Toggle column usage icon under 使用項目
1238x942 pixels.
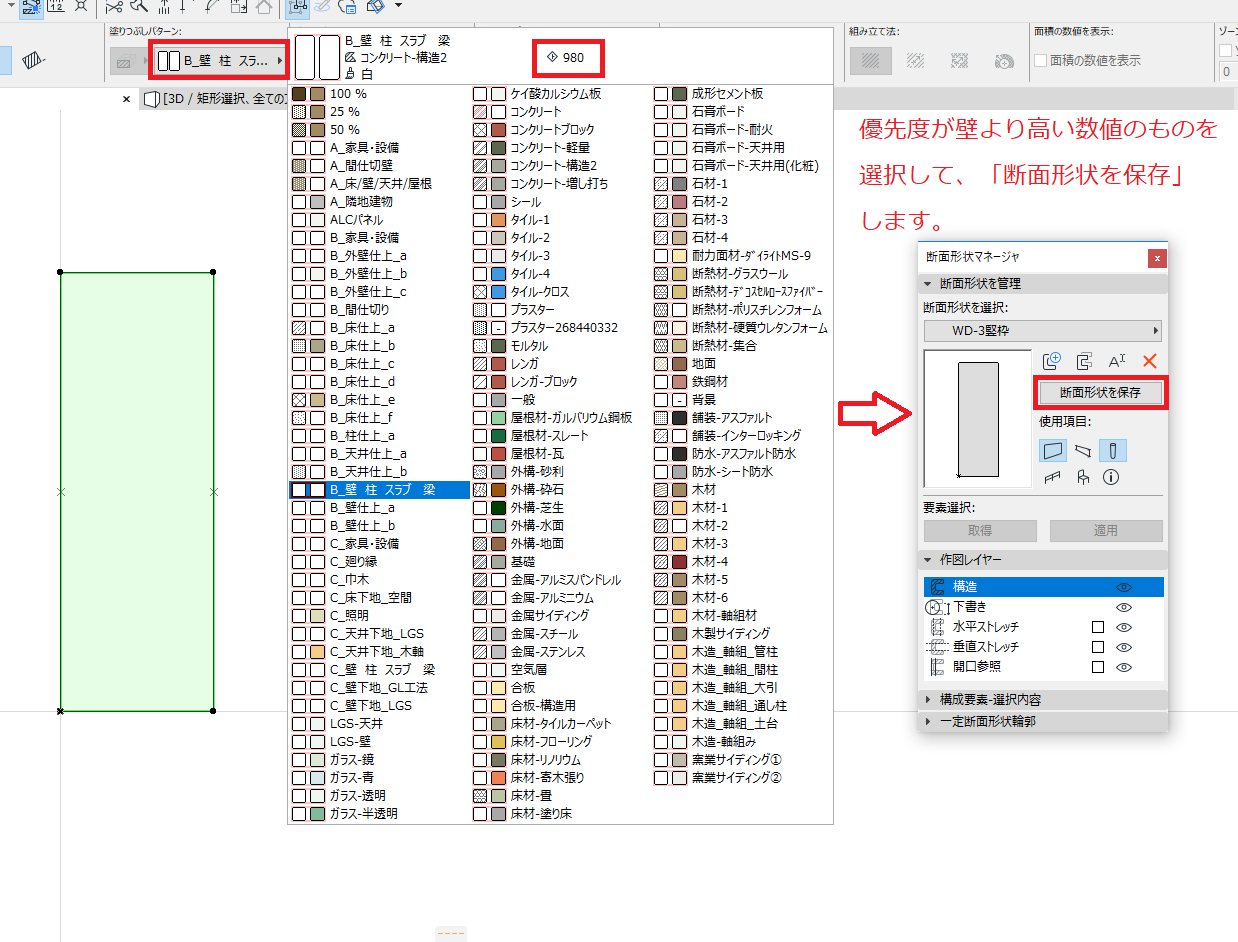pyautogui.click(x=1114, y=450)
